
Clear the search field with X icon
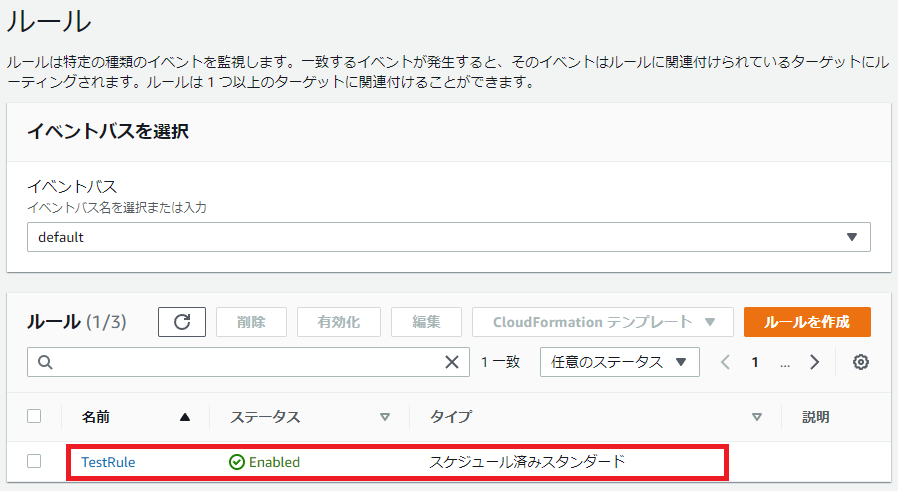coord(452,362)
